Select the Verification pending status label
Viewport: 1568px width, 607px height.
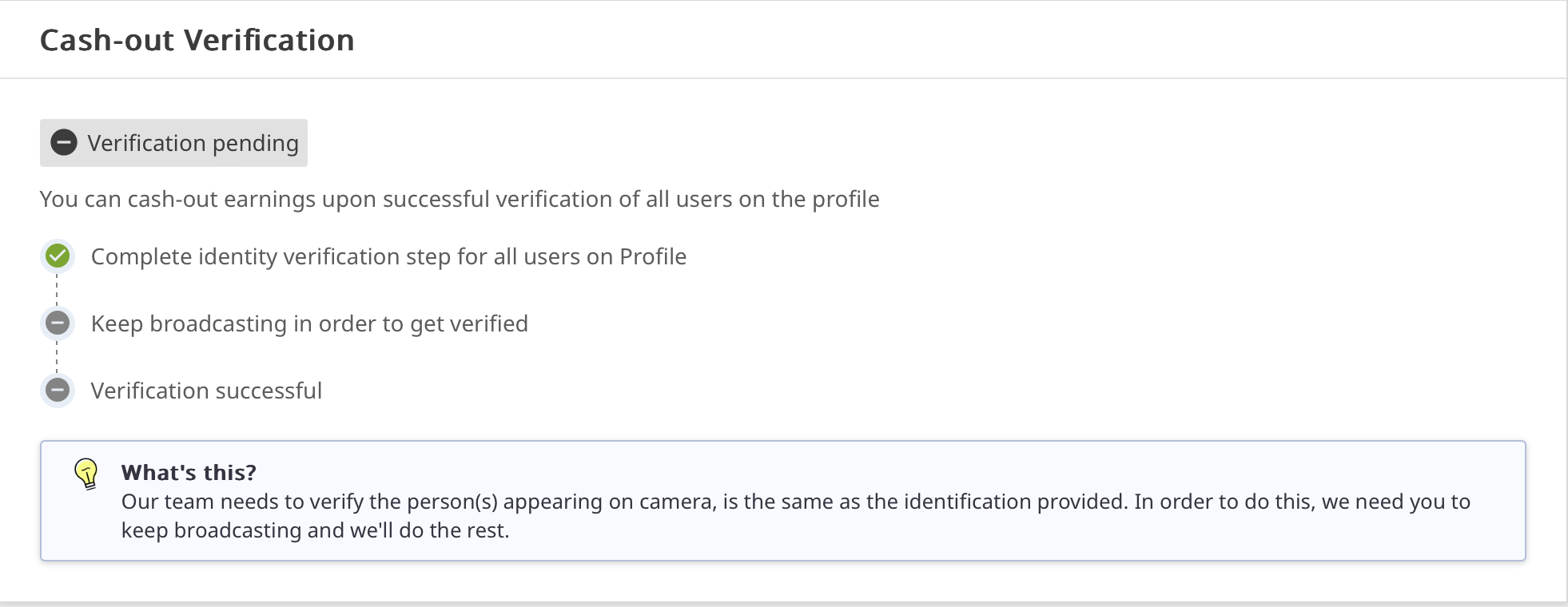[x=193, y=144]
